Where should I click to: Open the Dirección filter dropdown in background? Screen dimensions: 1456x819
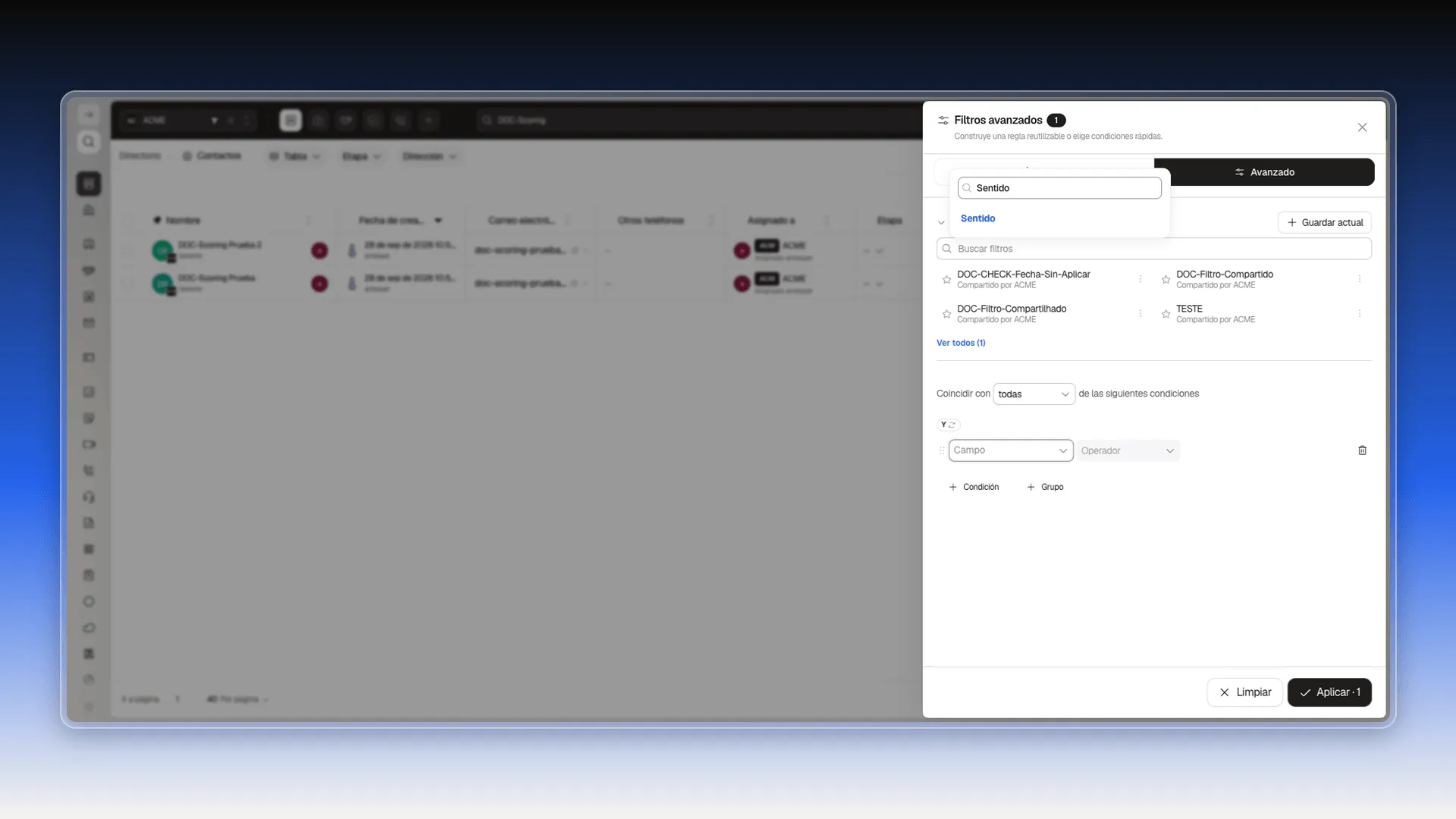click(x=429, y=156)
